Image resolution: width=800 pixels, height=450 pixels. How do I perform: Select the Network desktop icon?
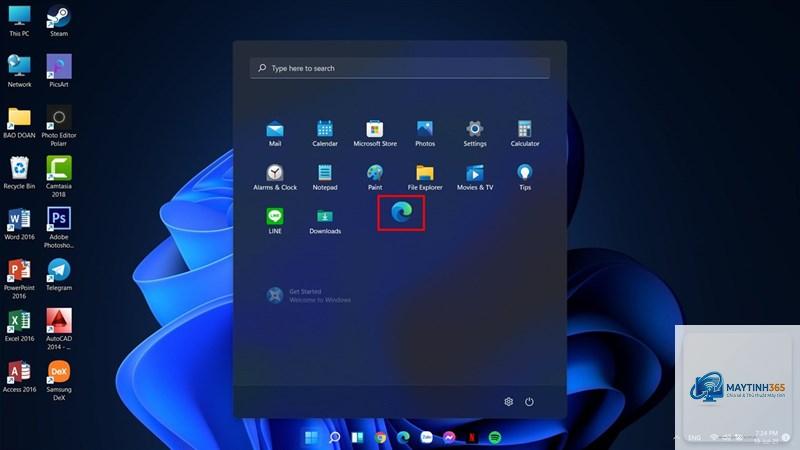pyautogui.click(x=19, y=71)
